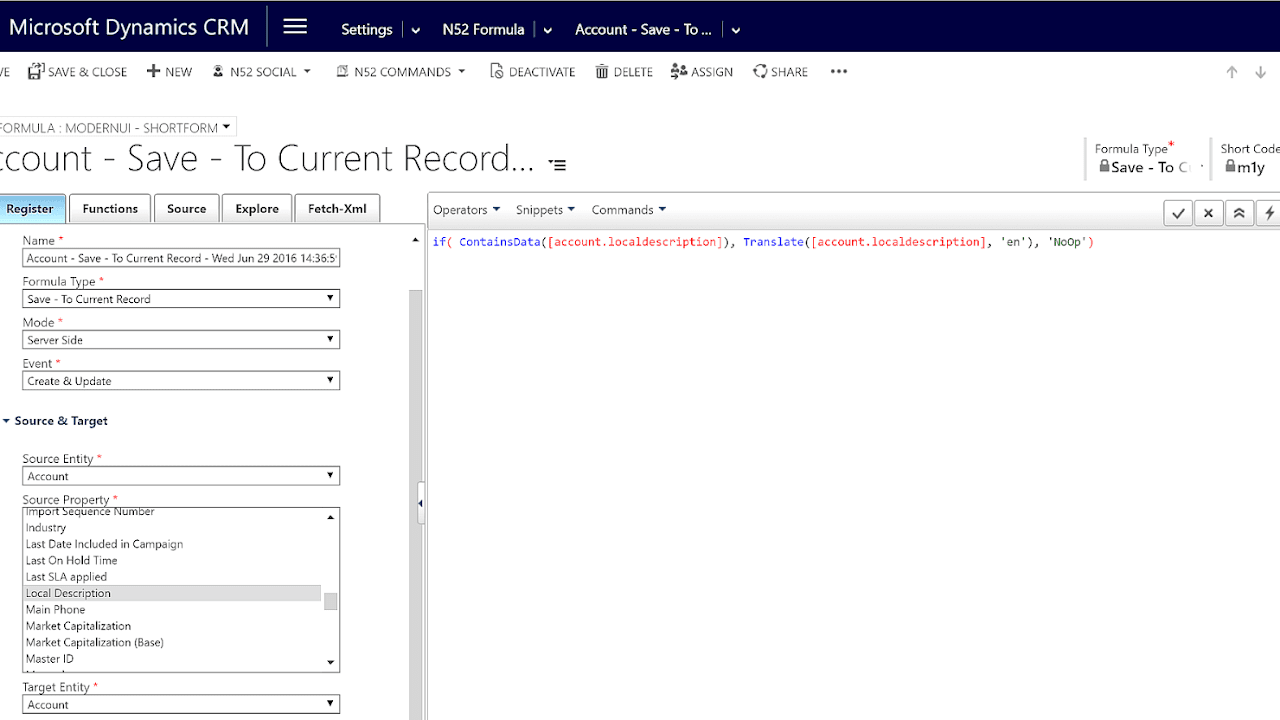The height and width of the screenshot is (720, 1280).
Task: Open the Settings navigation area
Action: point(366,30)
